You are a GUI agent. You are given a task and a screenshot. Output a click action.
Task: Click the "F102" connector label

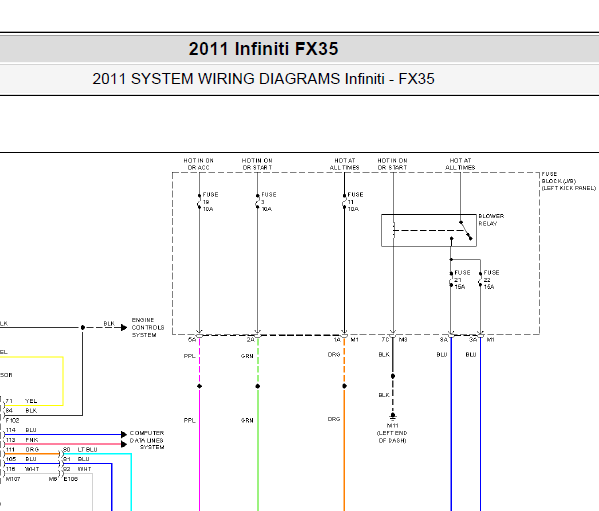coord(12,420)
